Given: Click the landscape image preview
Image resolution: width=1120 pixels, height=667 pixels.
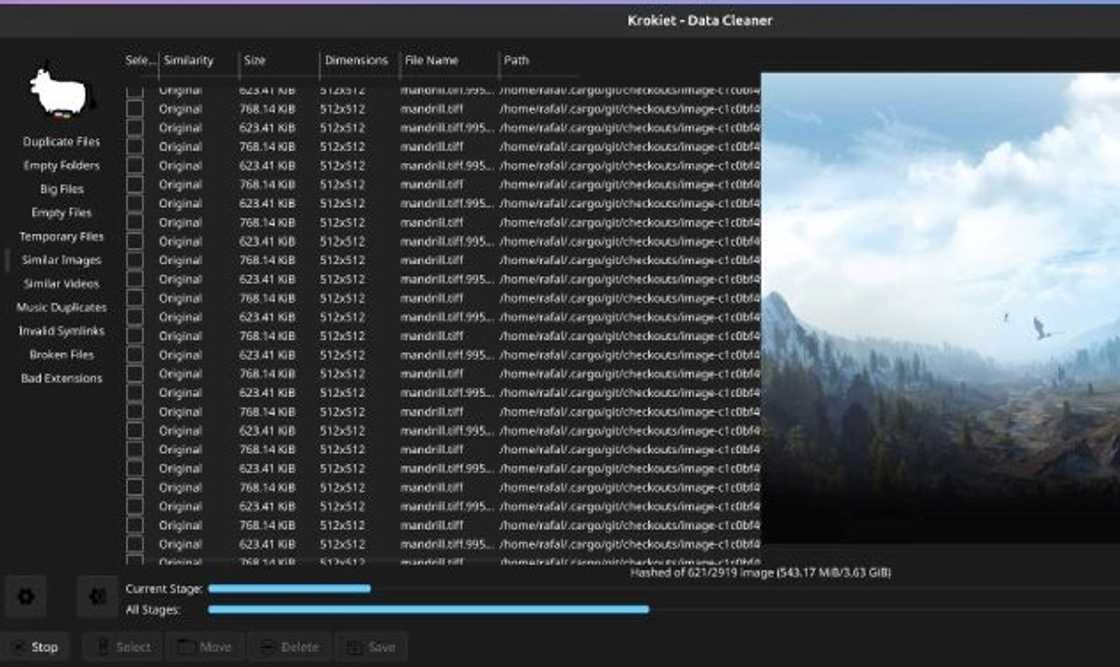Looking at the screenshot, I should [x=940, y=300].
